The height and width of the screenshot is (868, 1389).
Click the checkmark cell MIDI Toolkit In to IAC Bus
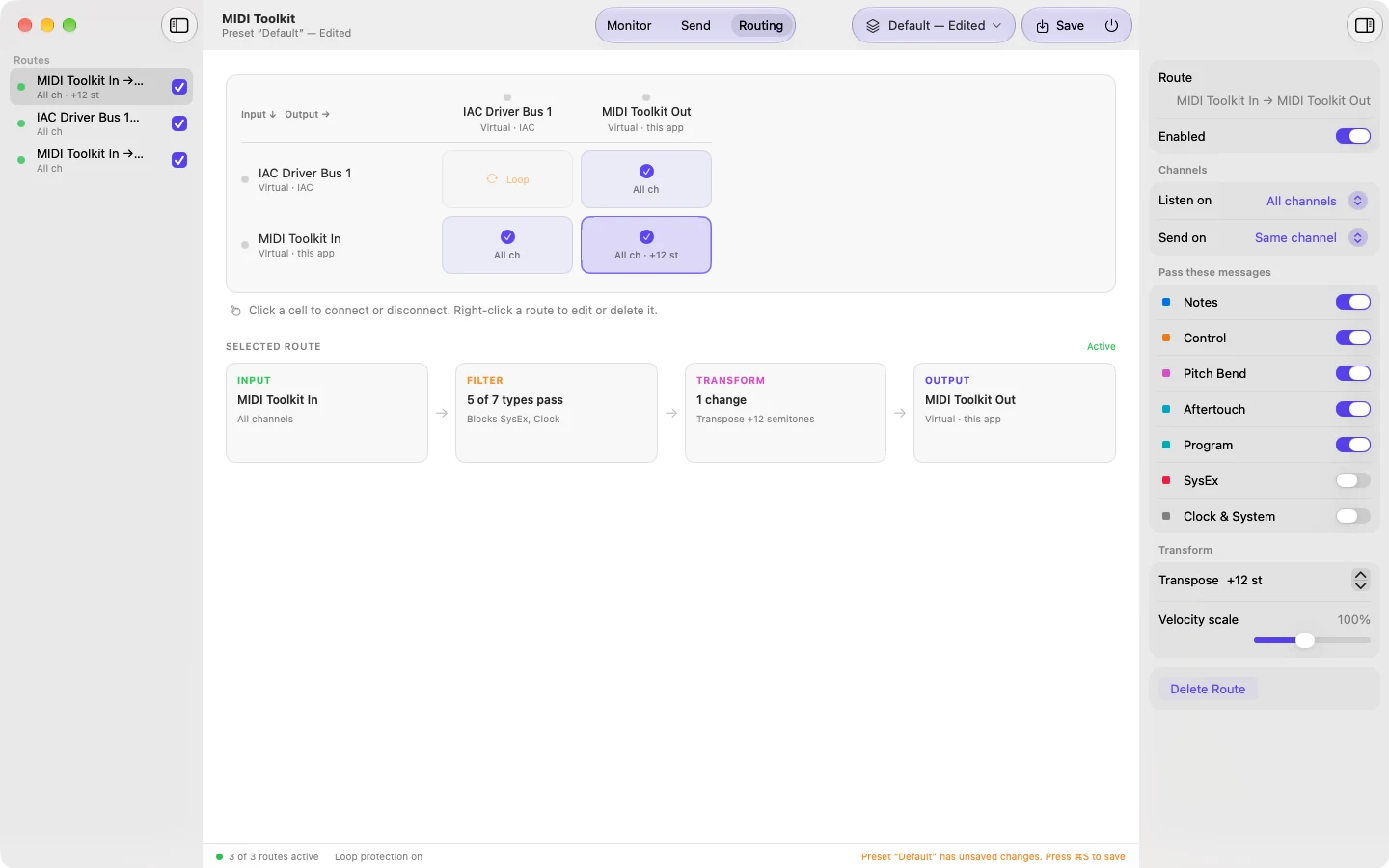coord(507,245)
